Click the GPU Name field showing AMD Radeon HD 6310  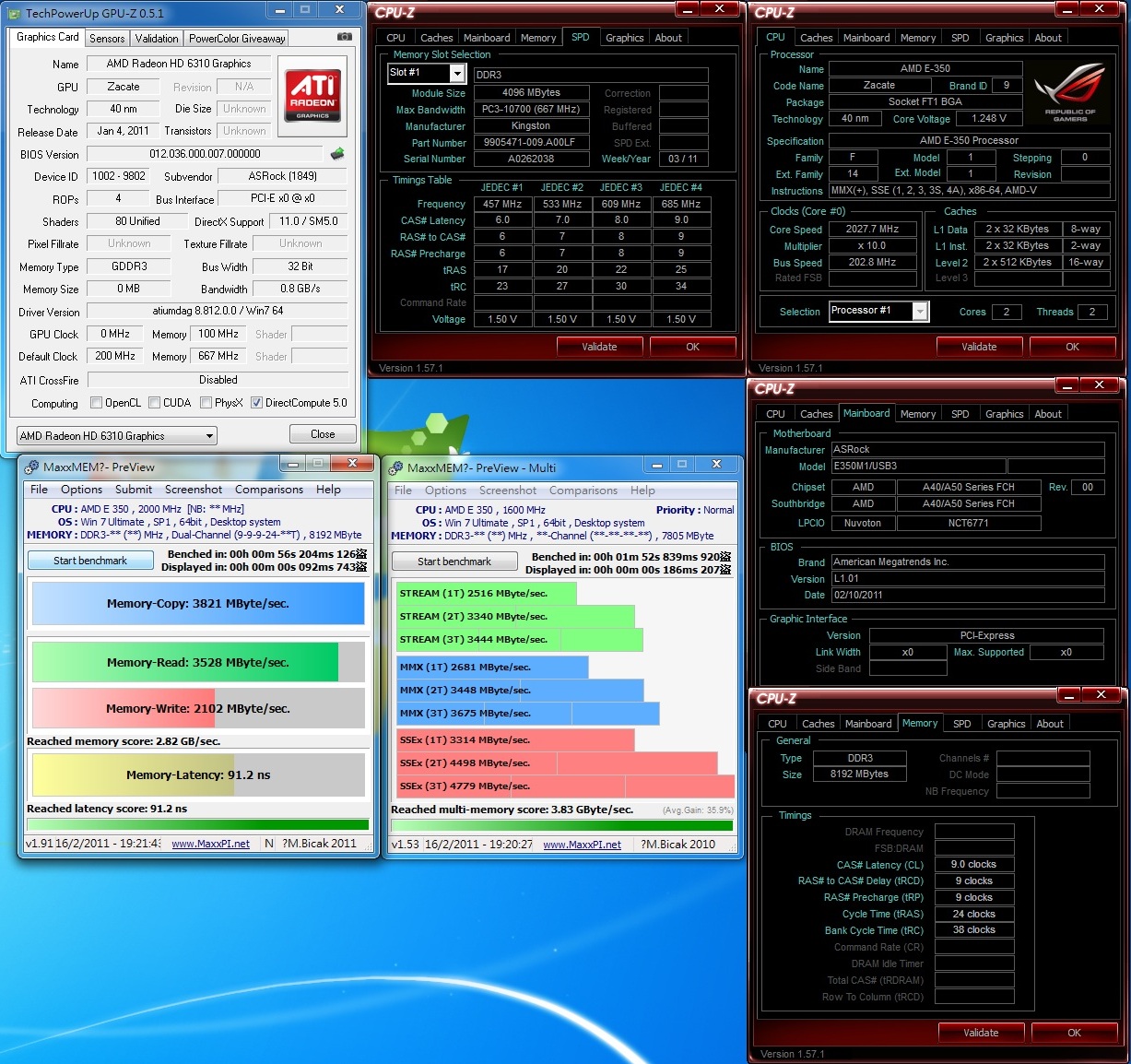[179, 64]
